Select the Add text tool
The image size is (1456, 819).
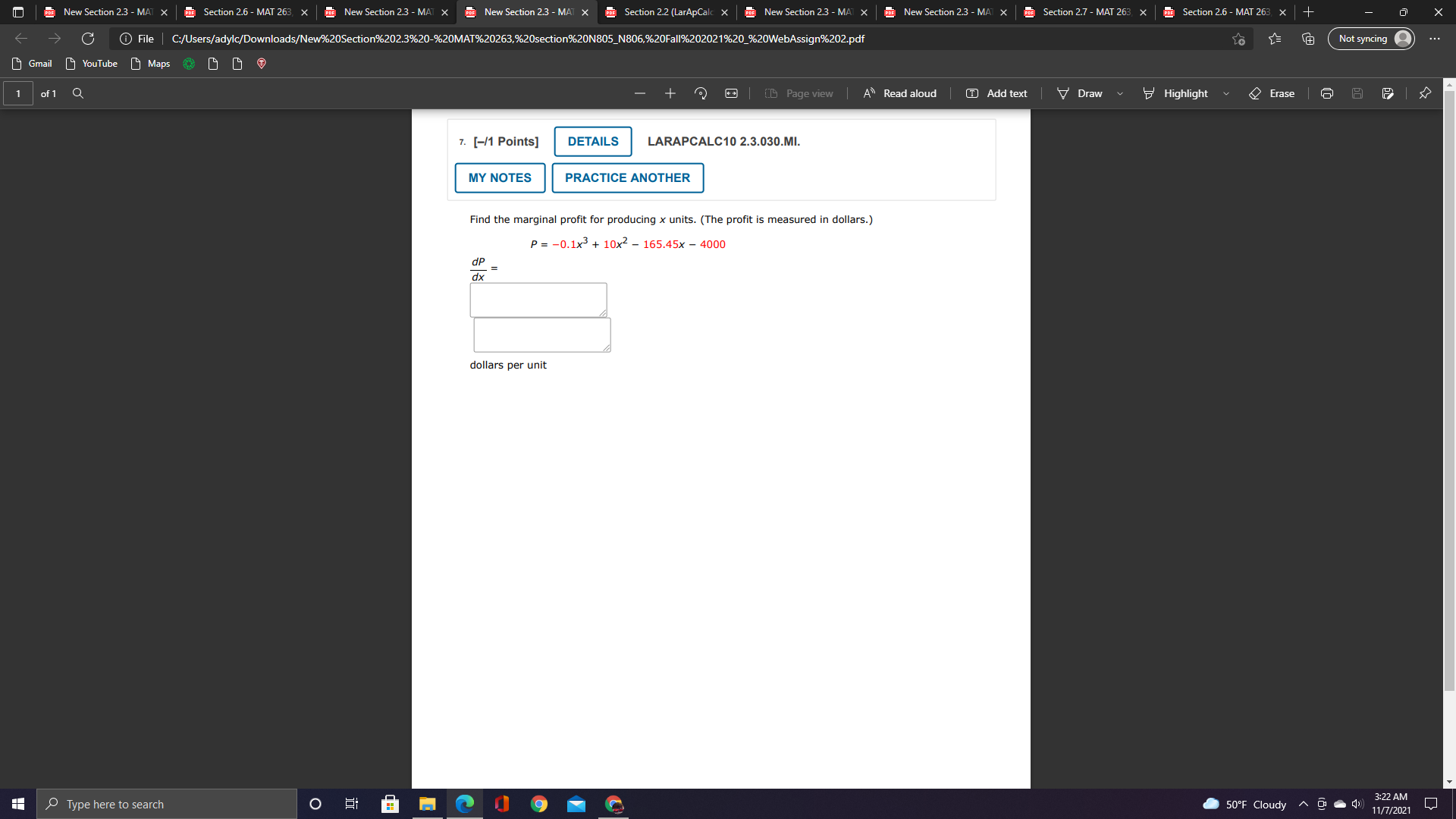coord(996,93)
